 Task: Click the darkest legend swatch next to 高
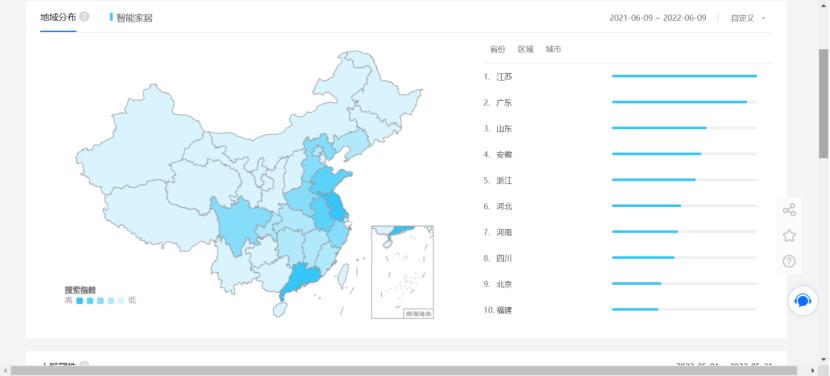(80, 301)
